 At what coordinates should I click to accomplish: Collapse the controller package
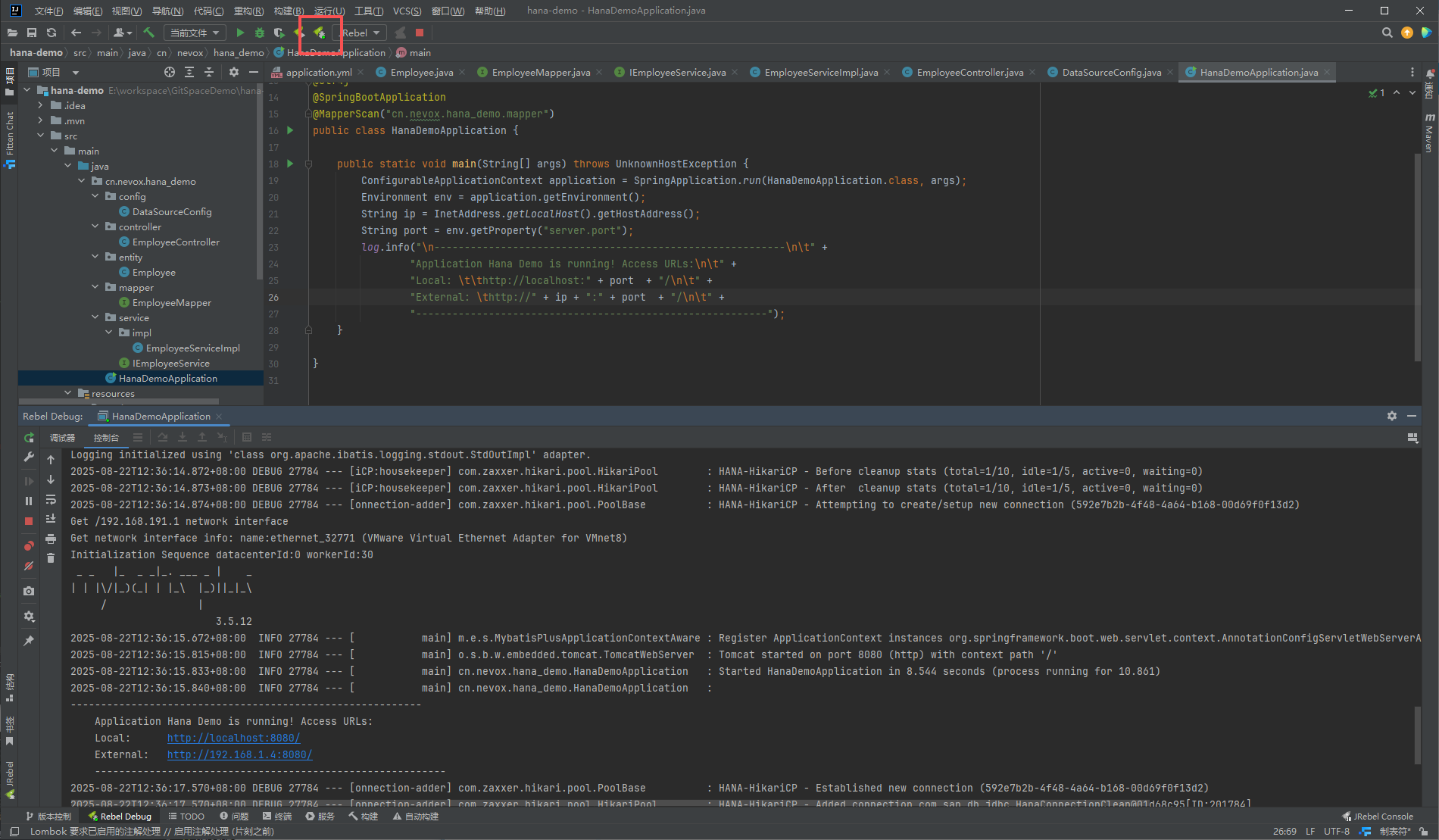click(x=95, y=226)
